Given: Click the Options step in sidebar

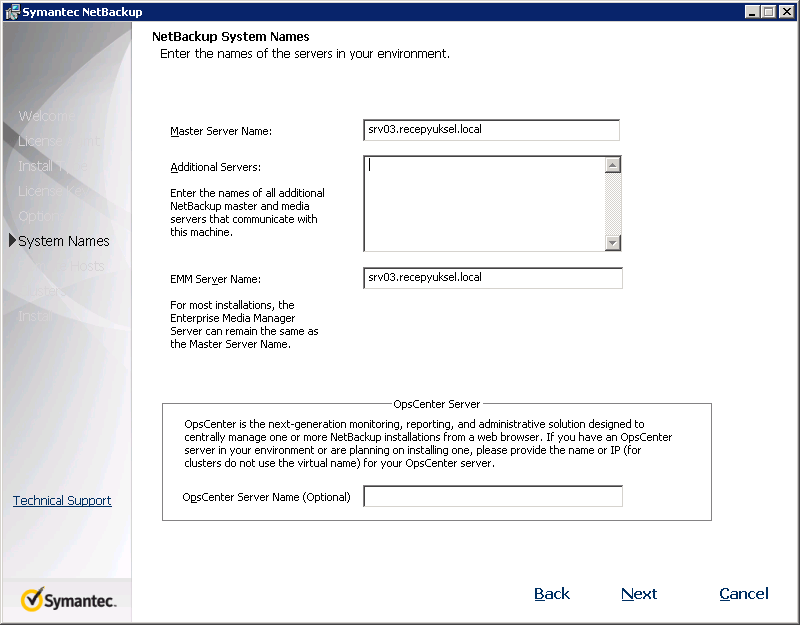Looking at the screenshot, I should pos(41,216).
